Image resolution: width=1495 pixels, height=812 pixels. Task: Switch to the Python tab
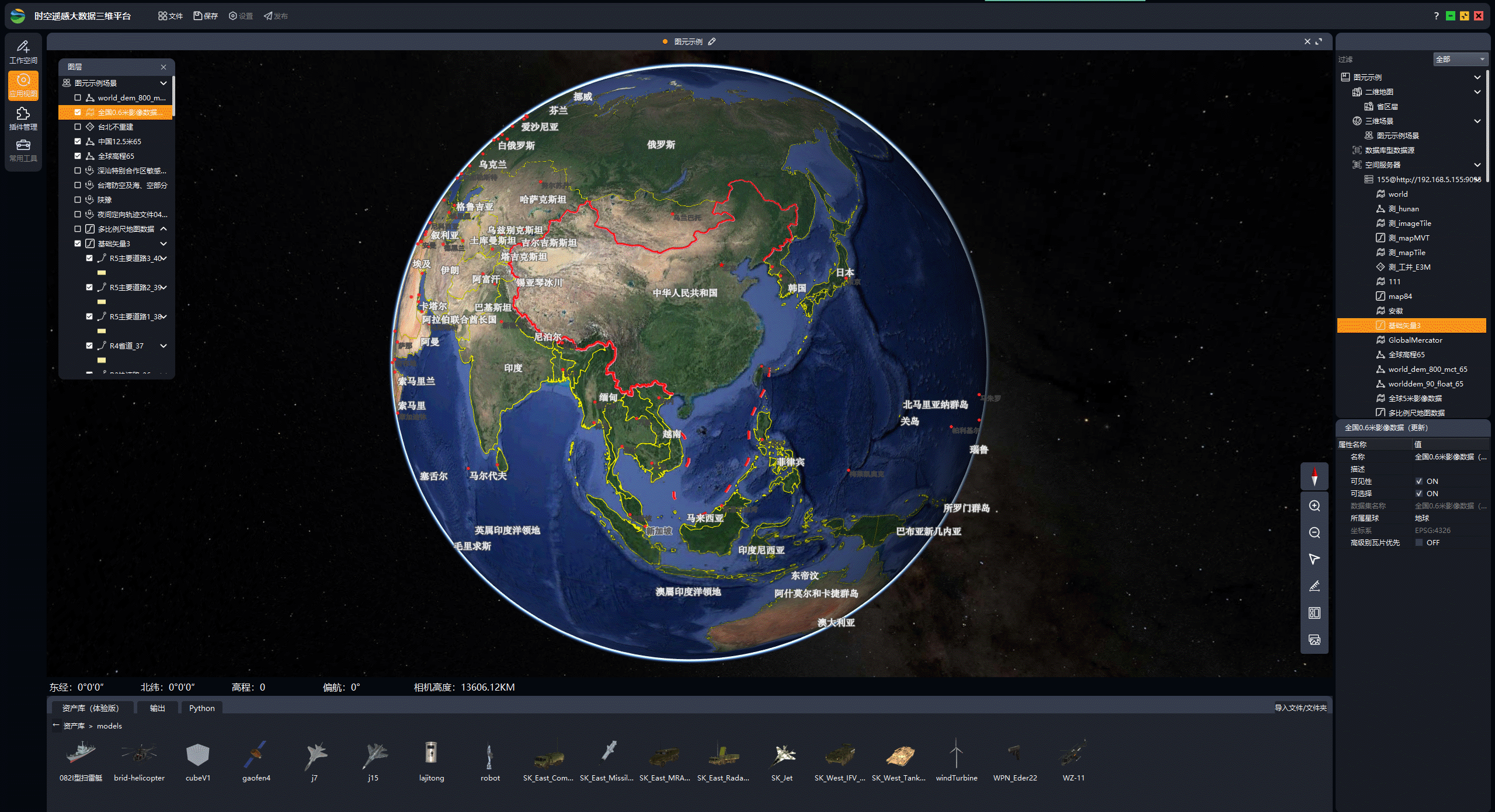point(201,708)
